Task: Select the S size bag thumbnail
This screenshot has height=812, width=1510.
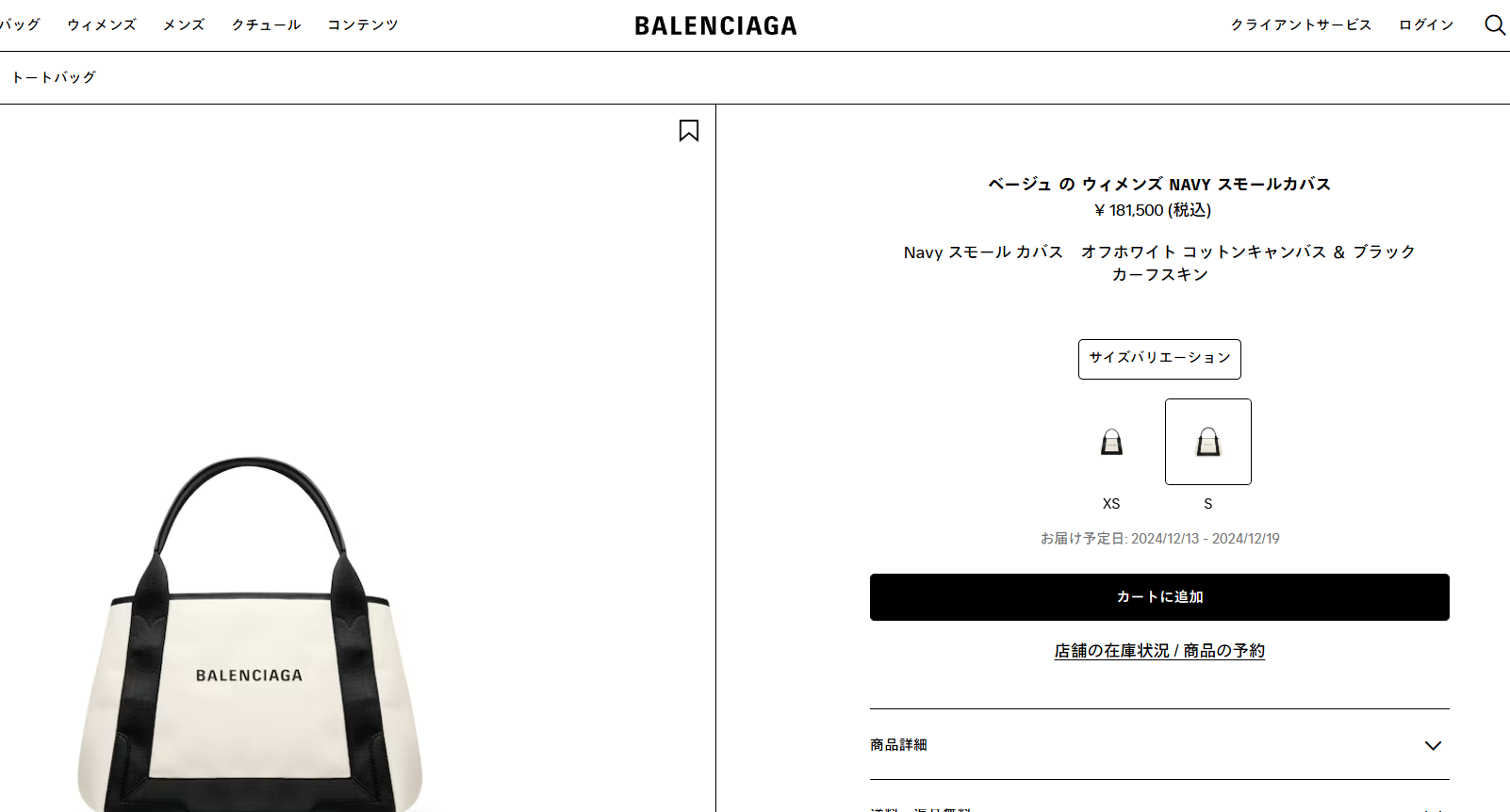Action: (1208, 442)
